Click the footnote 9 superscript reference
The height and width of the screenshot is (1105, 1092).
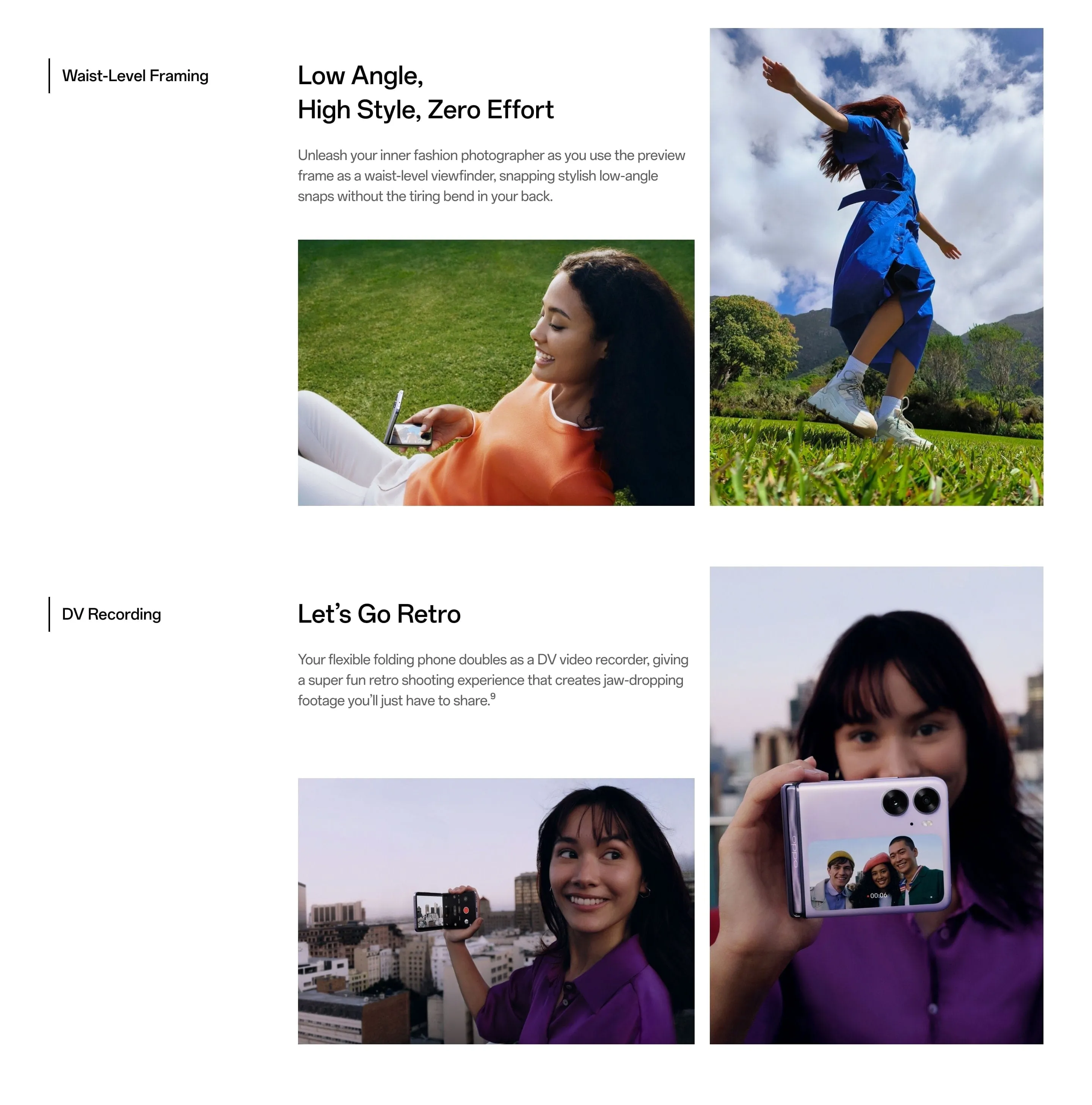[493, 696]
